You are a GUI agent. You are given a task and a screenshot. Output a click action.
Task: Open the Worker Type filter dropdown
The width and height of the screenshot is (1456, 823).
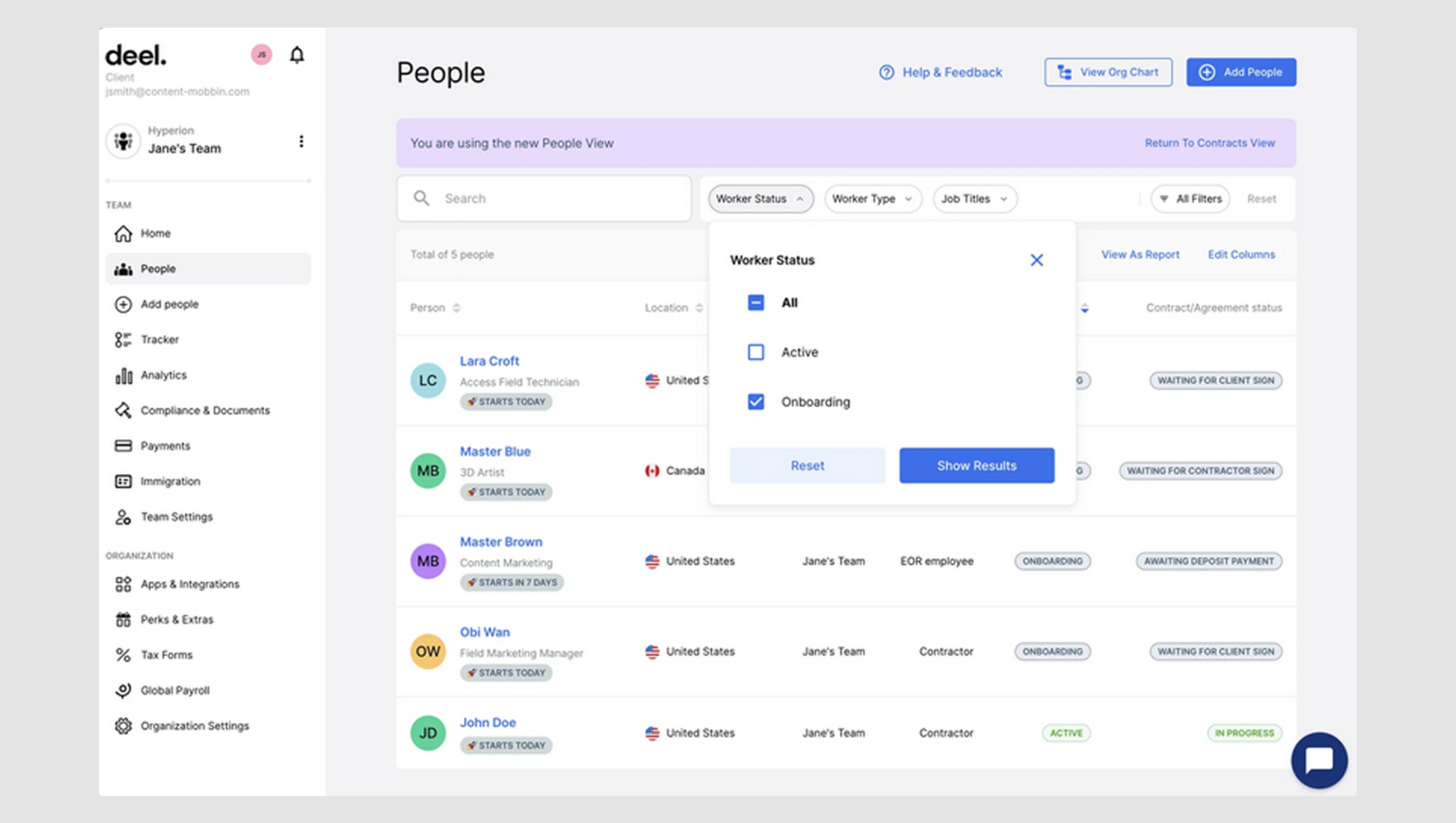[x=873, y=199]
